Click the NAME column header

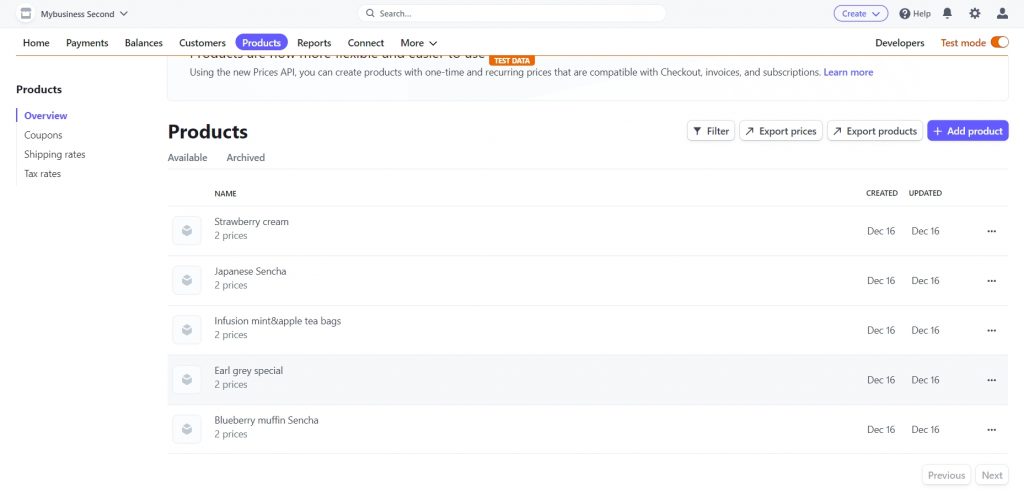tap(225, 193)
